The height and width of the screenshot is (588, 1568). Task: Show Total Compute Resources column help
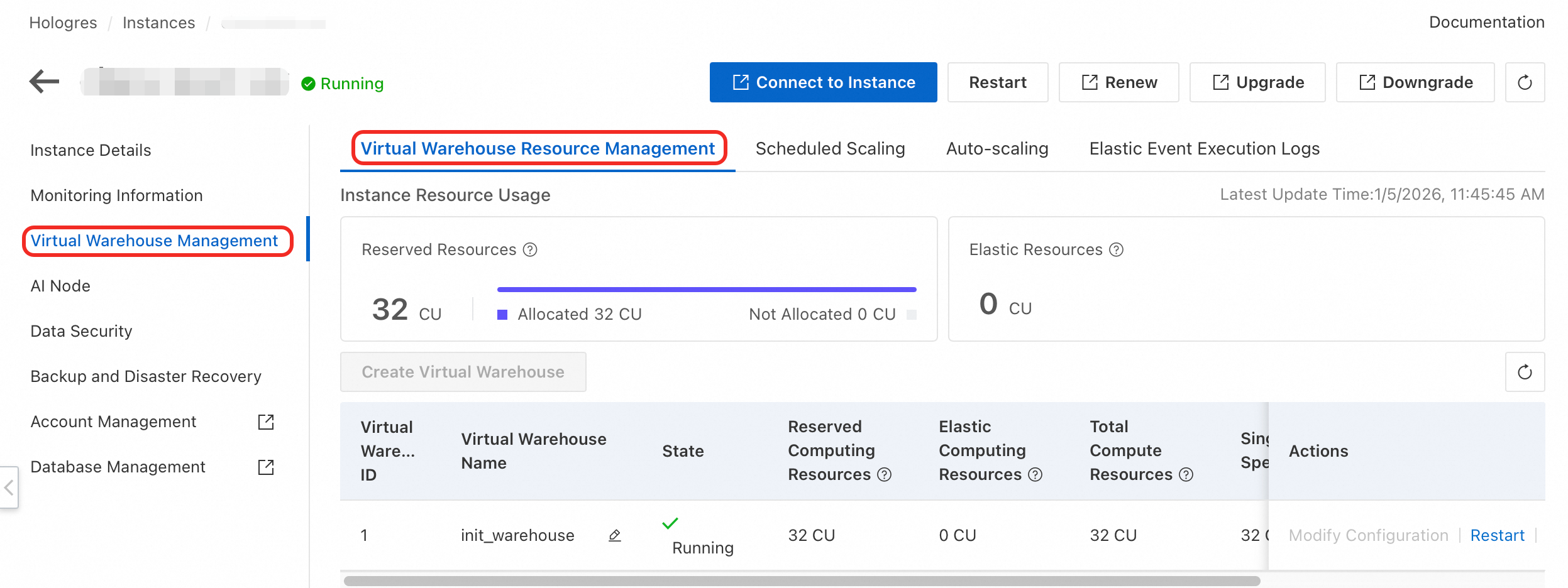pos(1186,475)
